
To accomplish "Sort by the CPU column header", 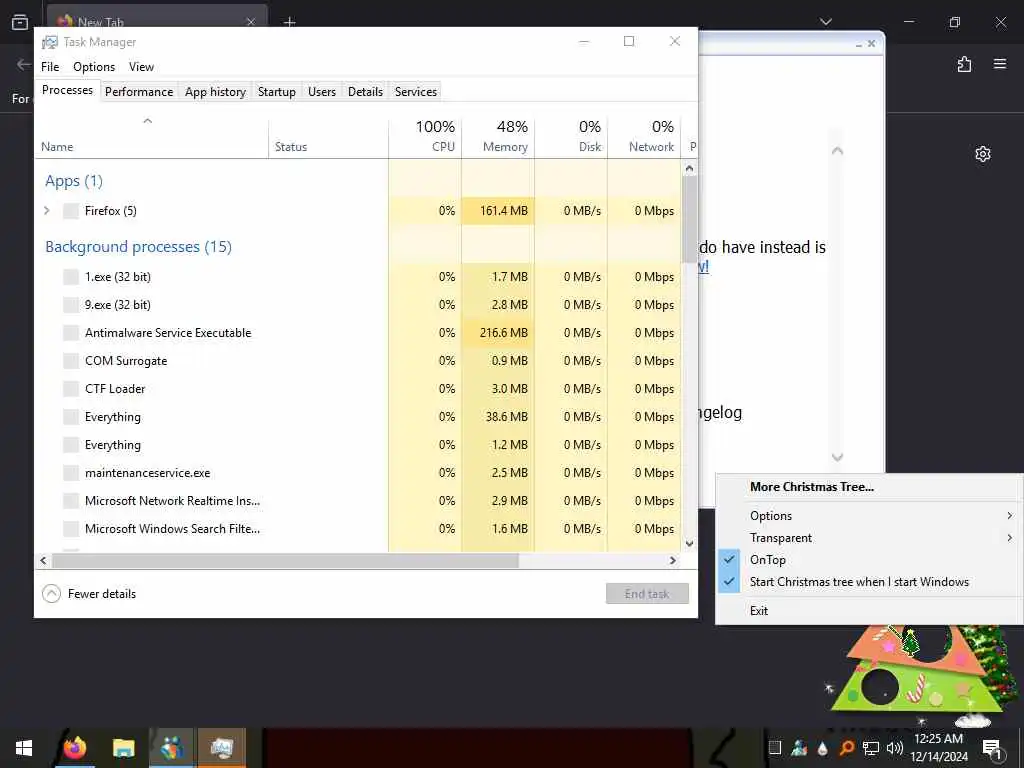I will [x=425, y=136].
